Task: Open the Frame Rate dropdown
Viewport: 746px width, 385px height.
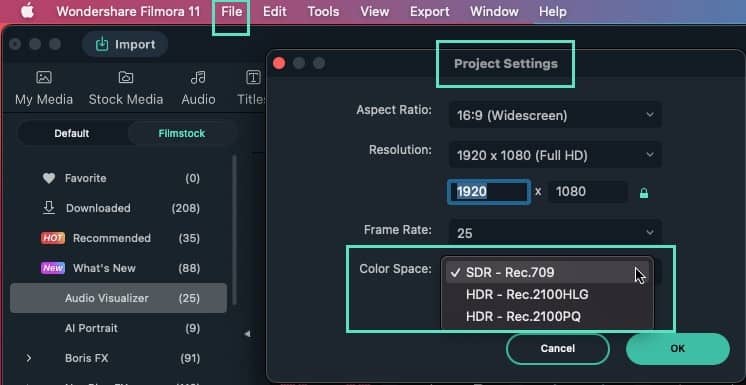Action: pyautogui.click(x=555, y=233)
